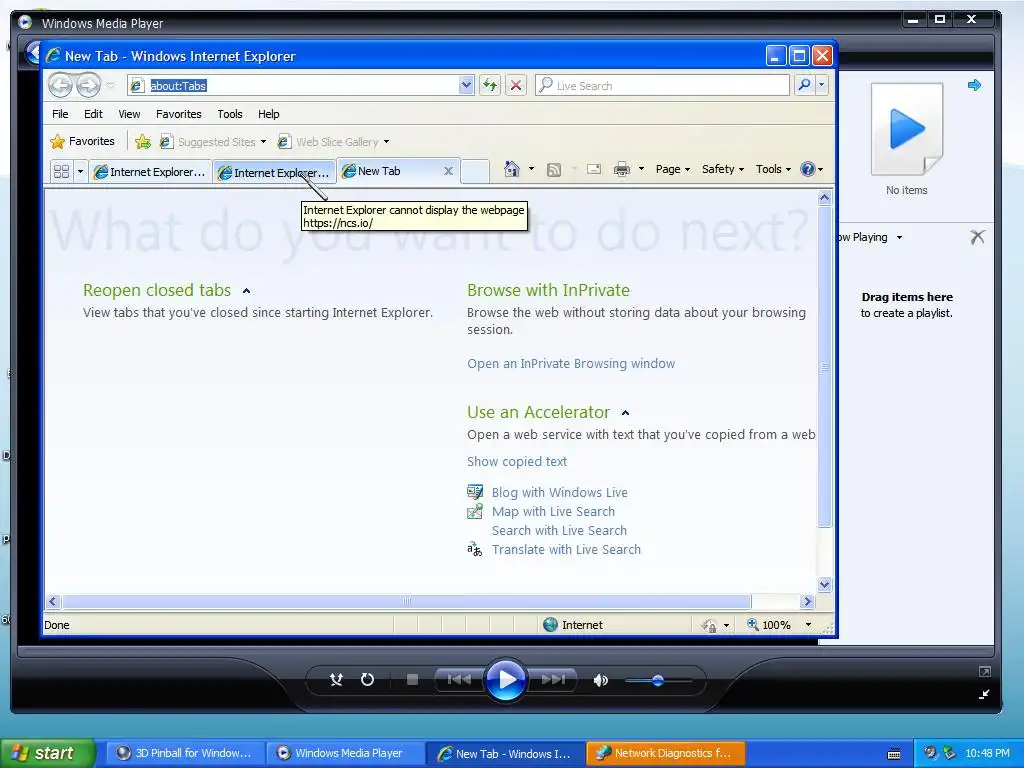Click the Read Mail envelope icon

click(594, 170)
